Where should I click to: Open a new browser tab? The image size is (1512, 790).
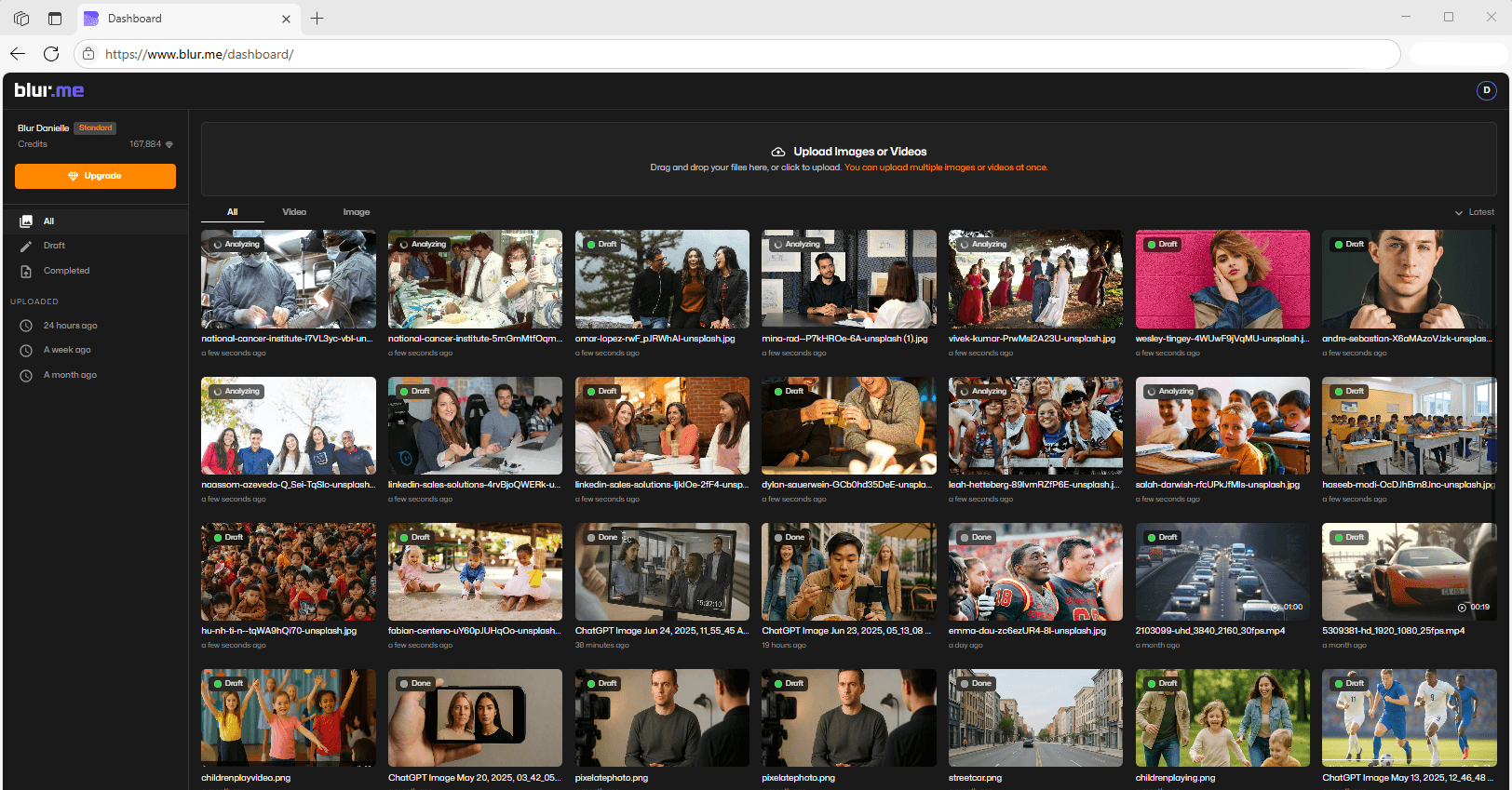[x=317, y=19]
